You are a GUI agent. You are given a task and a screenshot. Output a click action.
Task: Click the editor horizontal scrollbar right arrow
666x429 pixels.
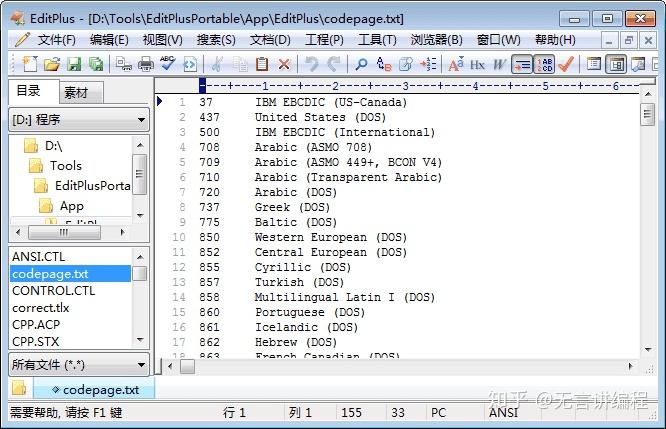[630, 366]
